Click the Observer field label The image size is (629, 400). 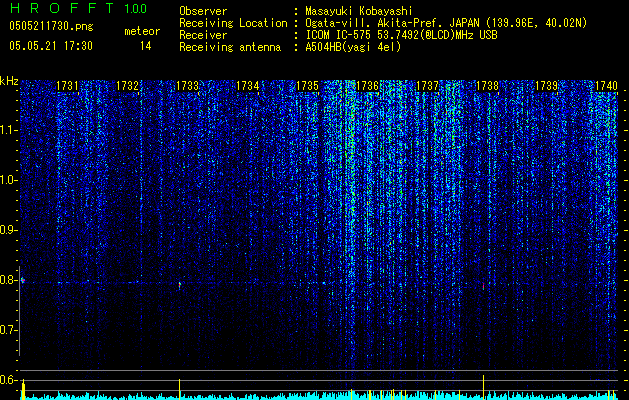(x=203, y=11)
